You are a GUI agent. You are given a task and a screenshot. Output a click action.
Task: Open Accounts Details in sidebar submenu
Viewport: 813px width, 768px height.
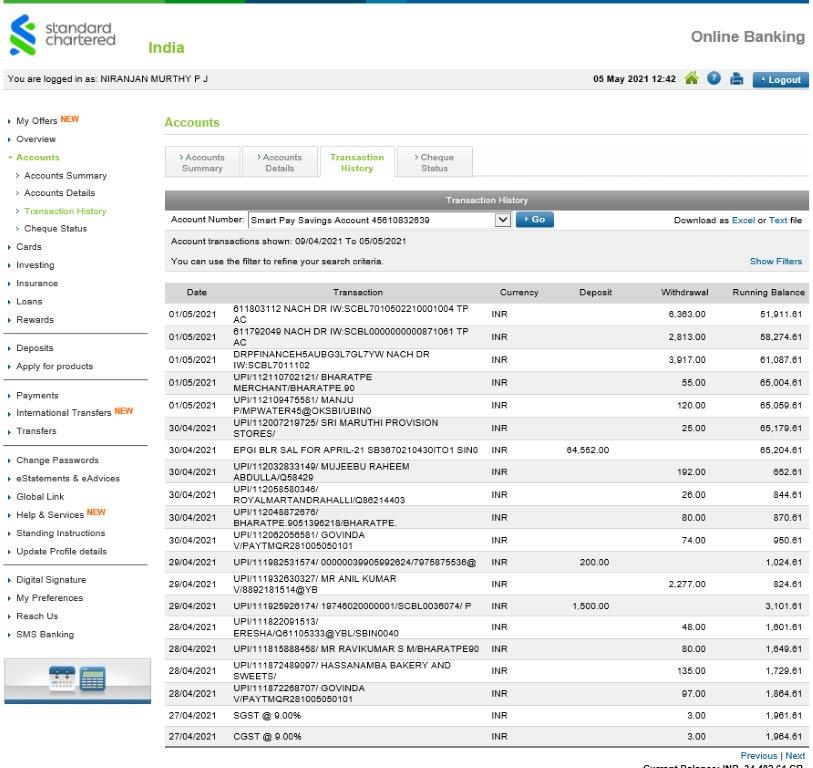60,193
